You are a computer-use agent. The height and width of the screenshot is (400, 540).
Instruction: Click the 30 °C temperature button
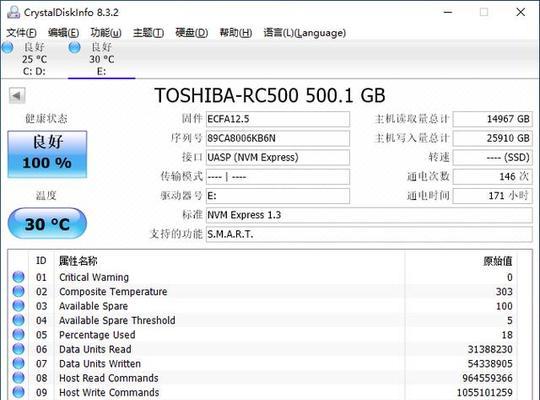coord(47,224)
